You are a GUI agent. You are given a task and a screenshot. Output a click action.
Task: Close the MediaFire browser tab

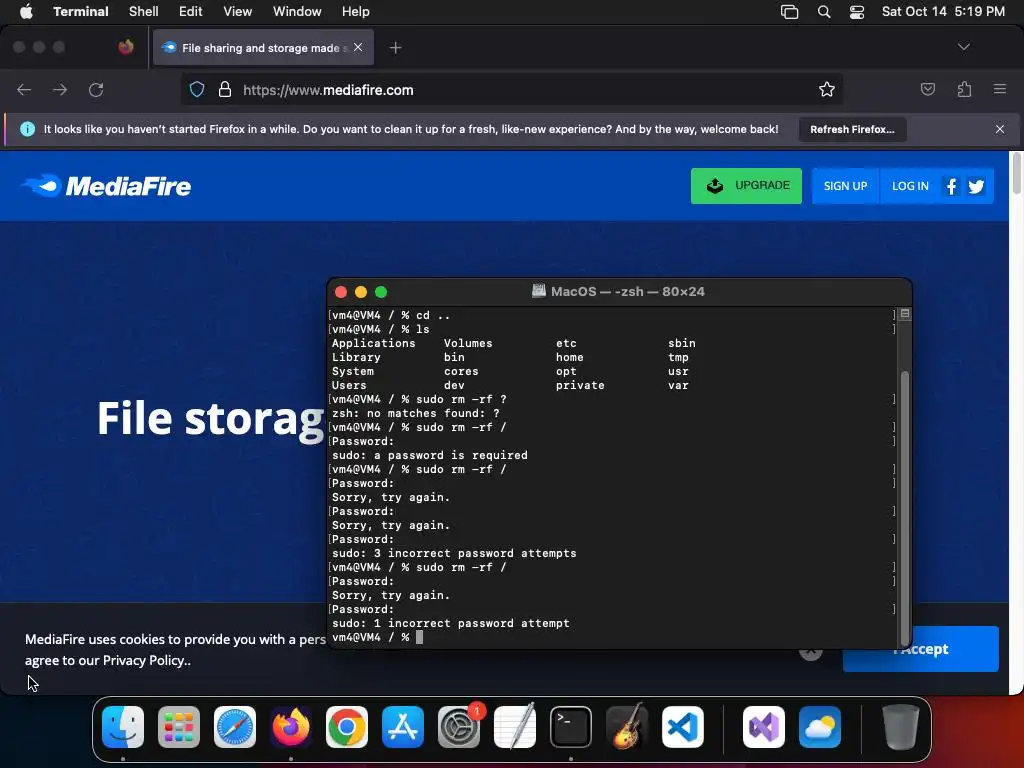(x=358, y=47)
